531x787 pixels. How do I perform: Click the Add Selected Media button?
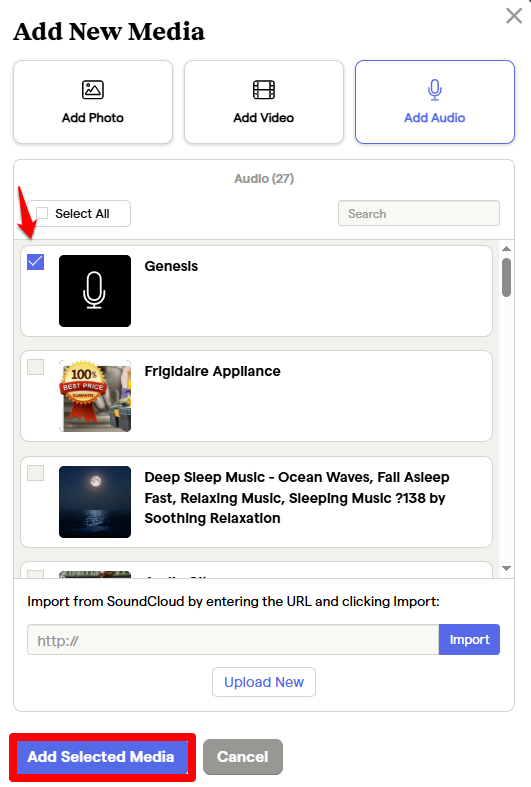tap(102, 757)
